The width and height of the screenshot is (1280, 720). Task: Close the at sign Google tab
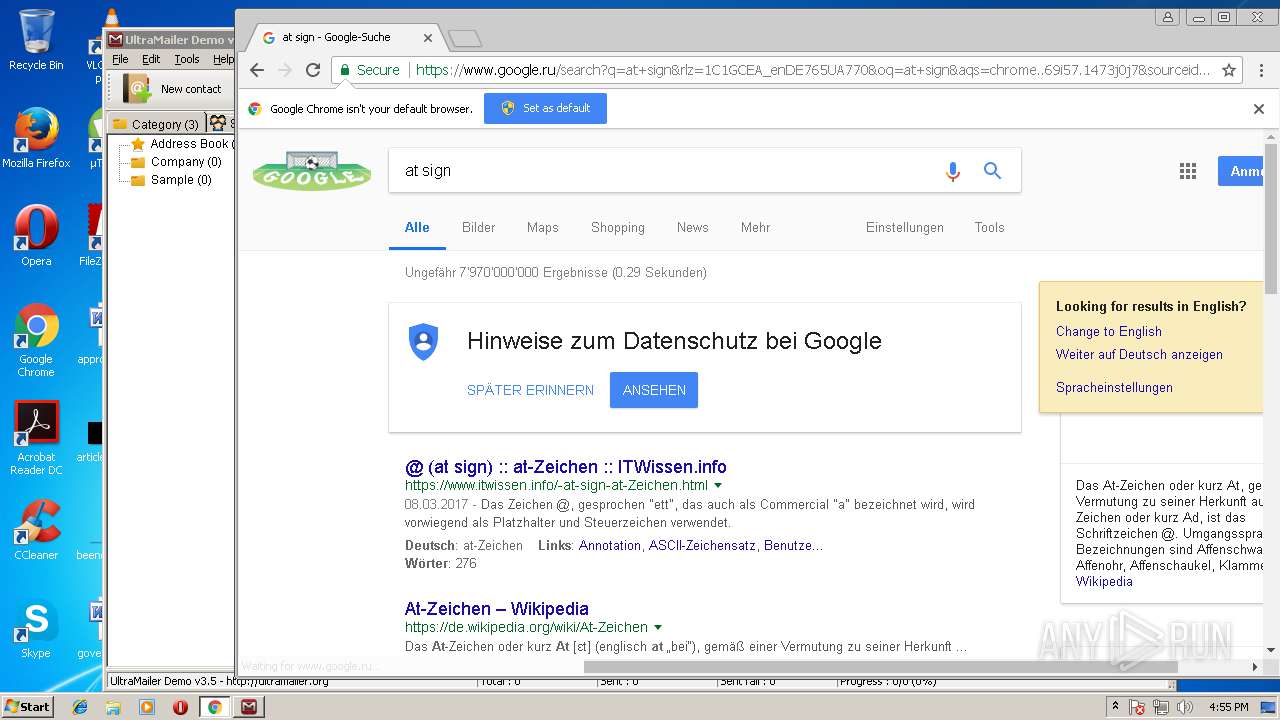point(428,38)
